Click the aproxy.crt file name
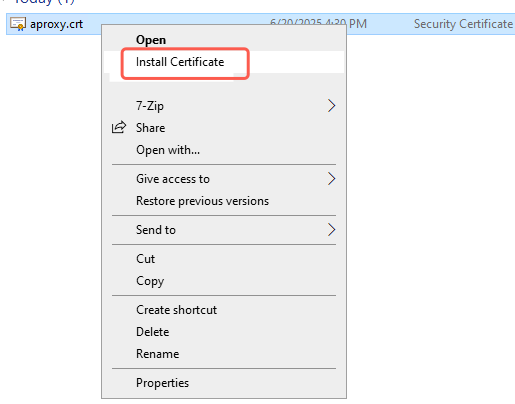The height and width of the screenshot is (404, 515). click(x=56, y=24)
